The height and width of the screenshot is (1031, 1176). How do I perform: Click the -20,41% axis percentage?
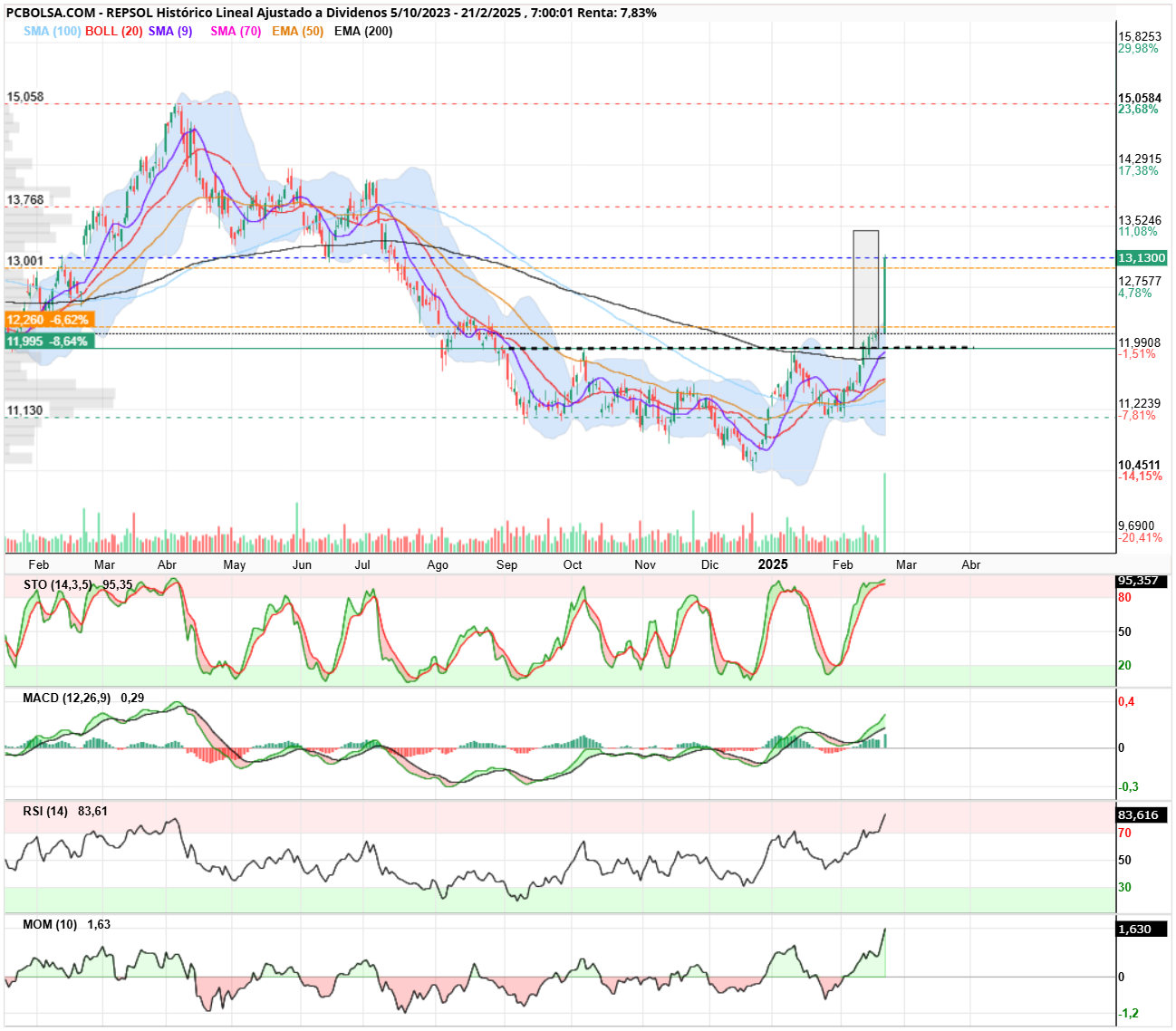point(1140,537)
